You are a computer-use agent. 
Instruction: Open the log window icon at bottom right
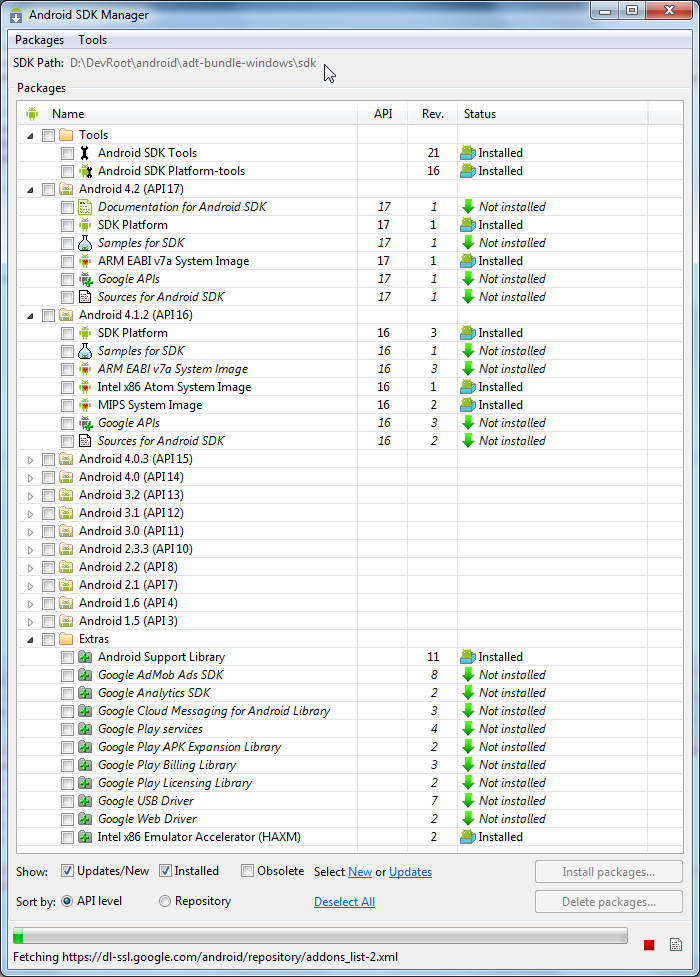(676, 945)
